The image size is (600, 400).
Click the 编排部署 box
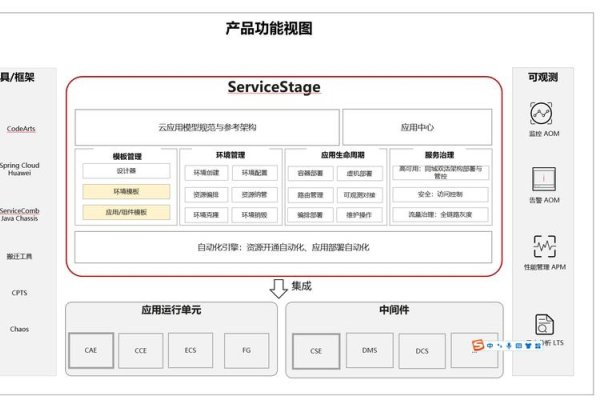click(x=310, y=215)
